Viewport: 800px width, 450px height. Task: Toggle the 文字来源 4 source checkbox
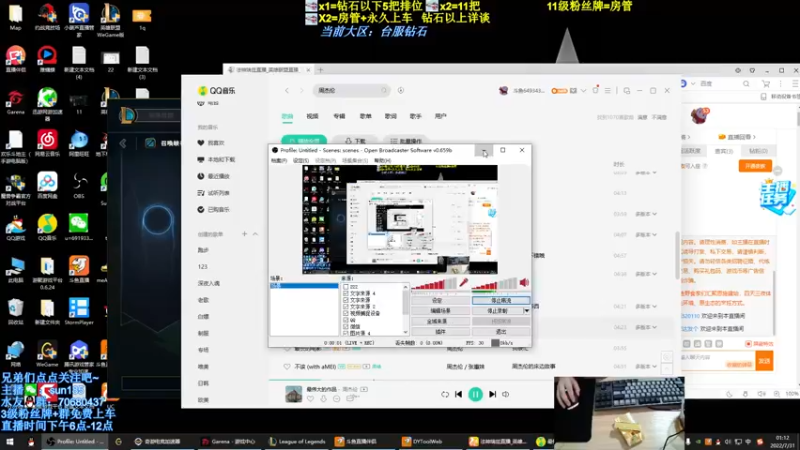click(x=346, y=293)
